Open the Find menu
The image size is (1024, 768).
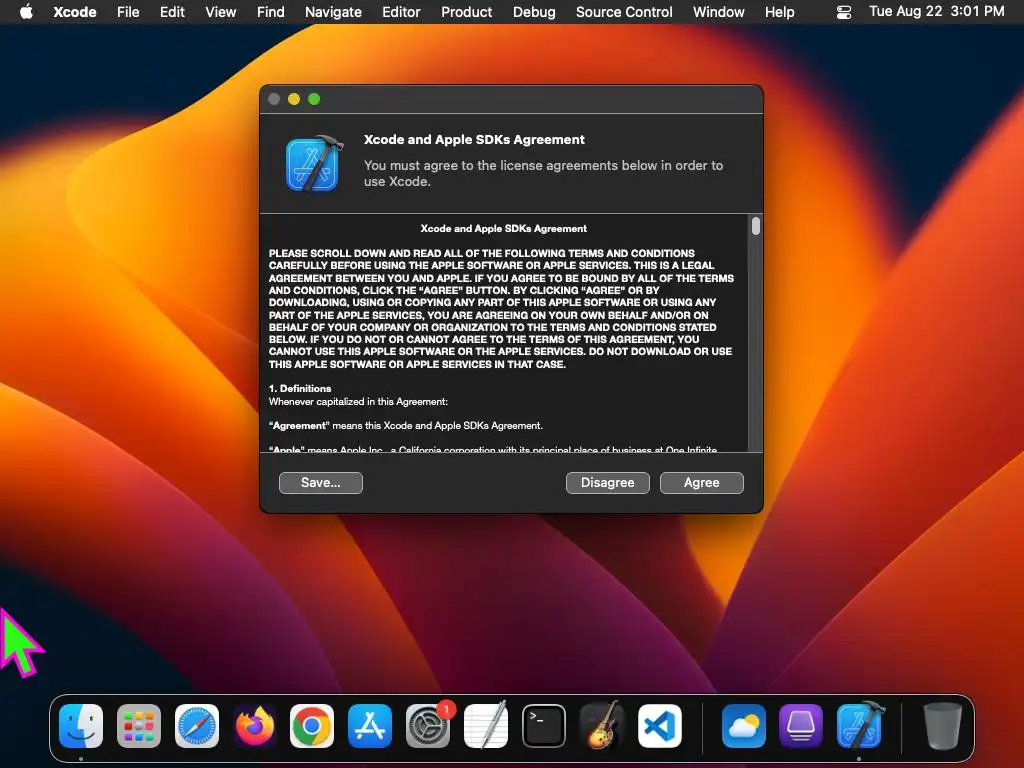[x=270, y=12]
